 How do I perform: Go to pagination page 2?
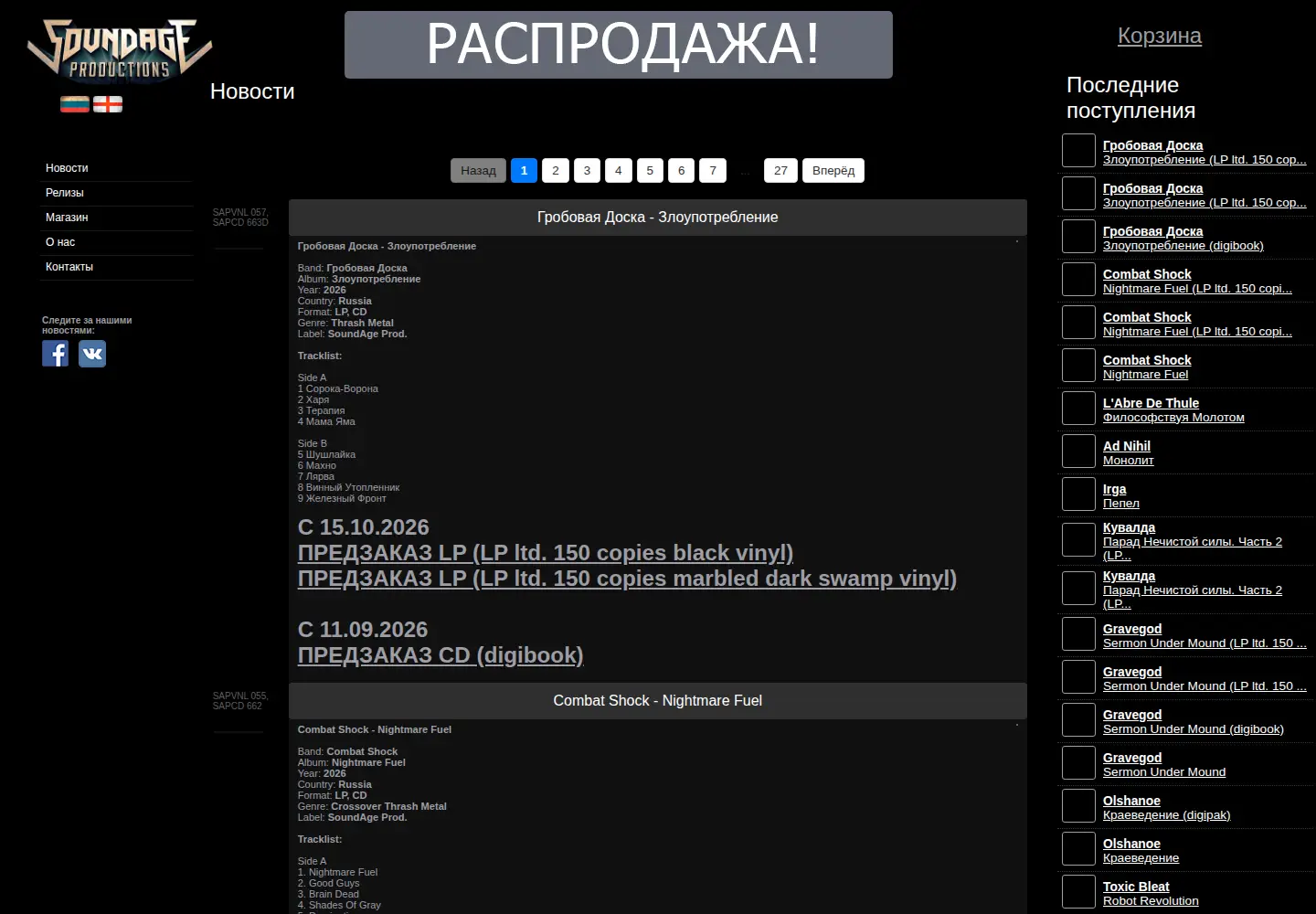click(x=556, y=170)
